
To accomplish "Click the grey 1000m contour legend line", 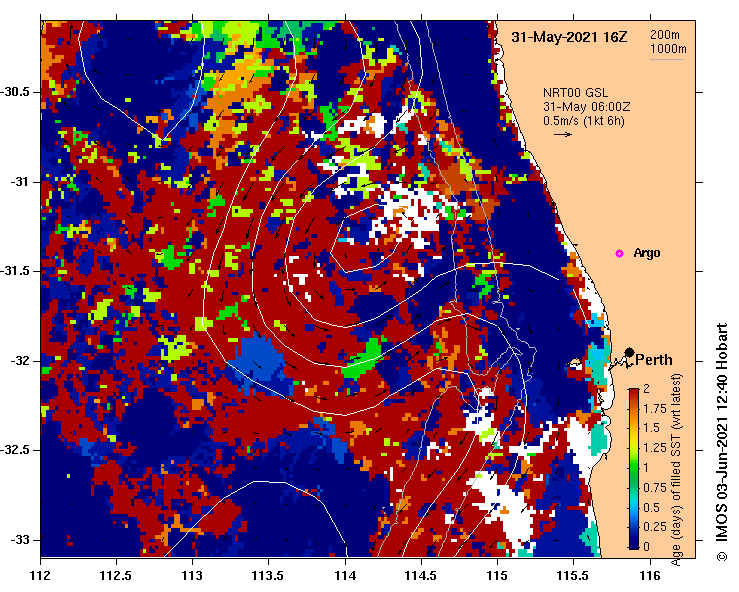I will 666,59.
